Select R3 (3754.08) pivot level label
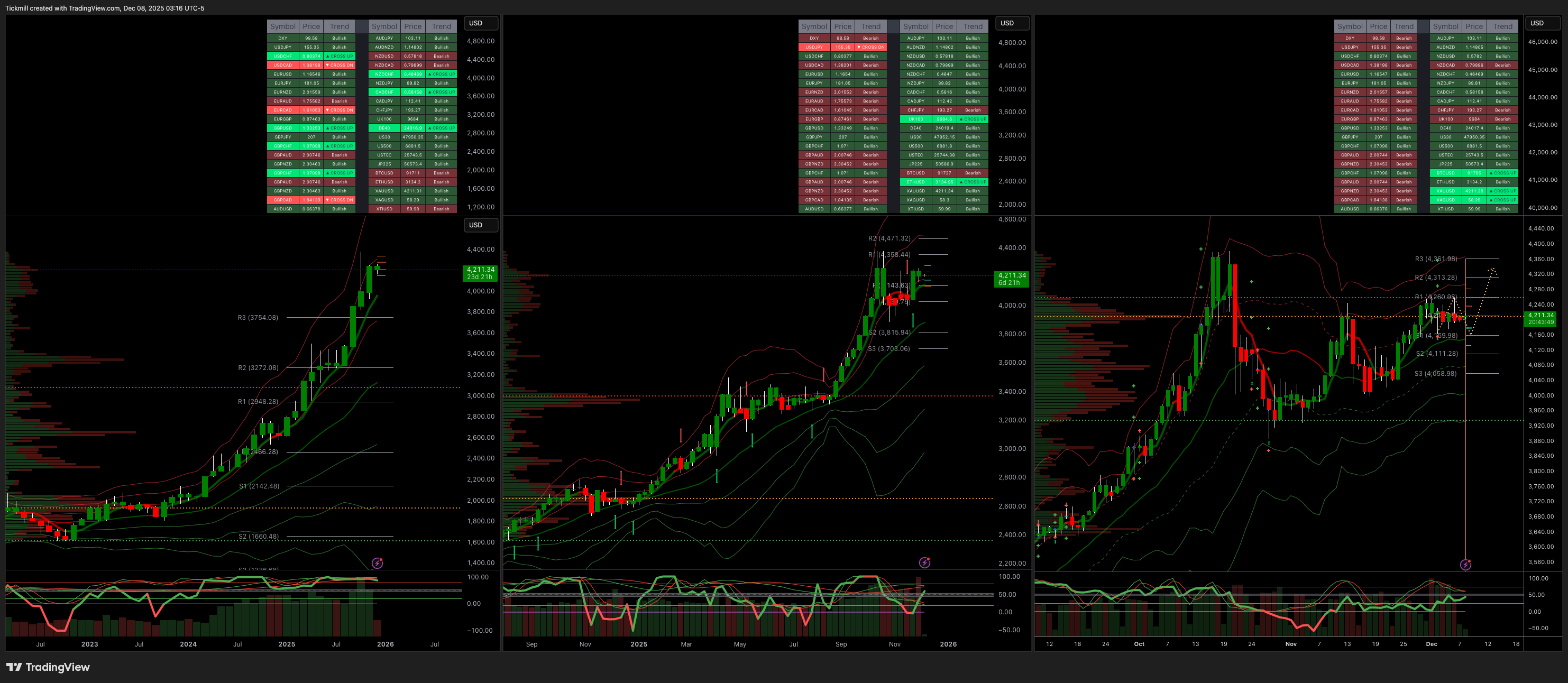 coord(258,318)
